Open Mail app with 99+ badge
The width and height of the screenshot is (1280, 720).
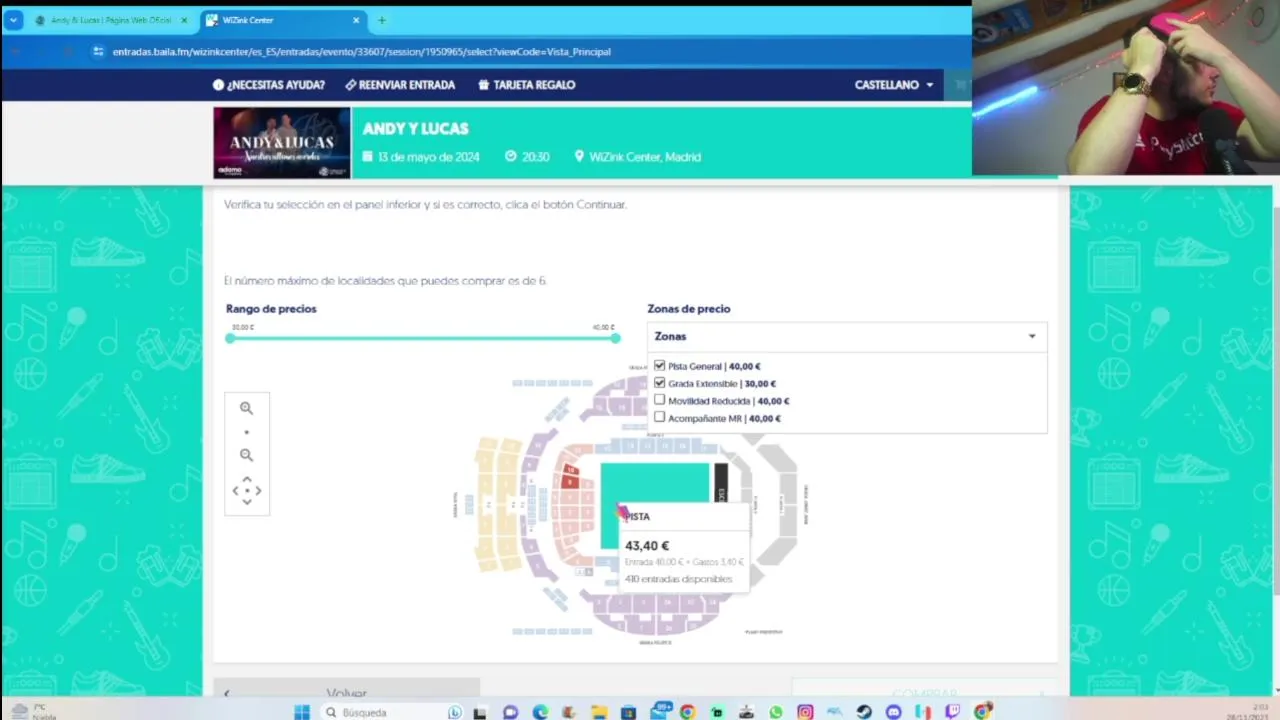pos(659,711)
